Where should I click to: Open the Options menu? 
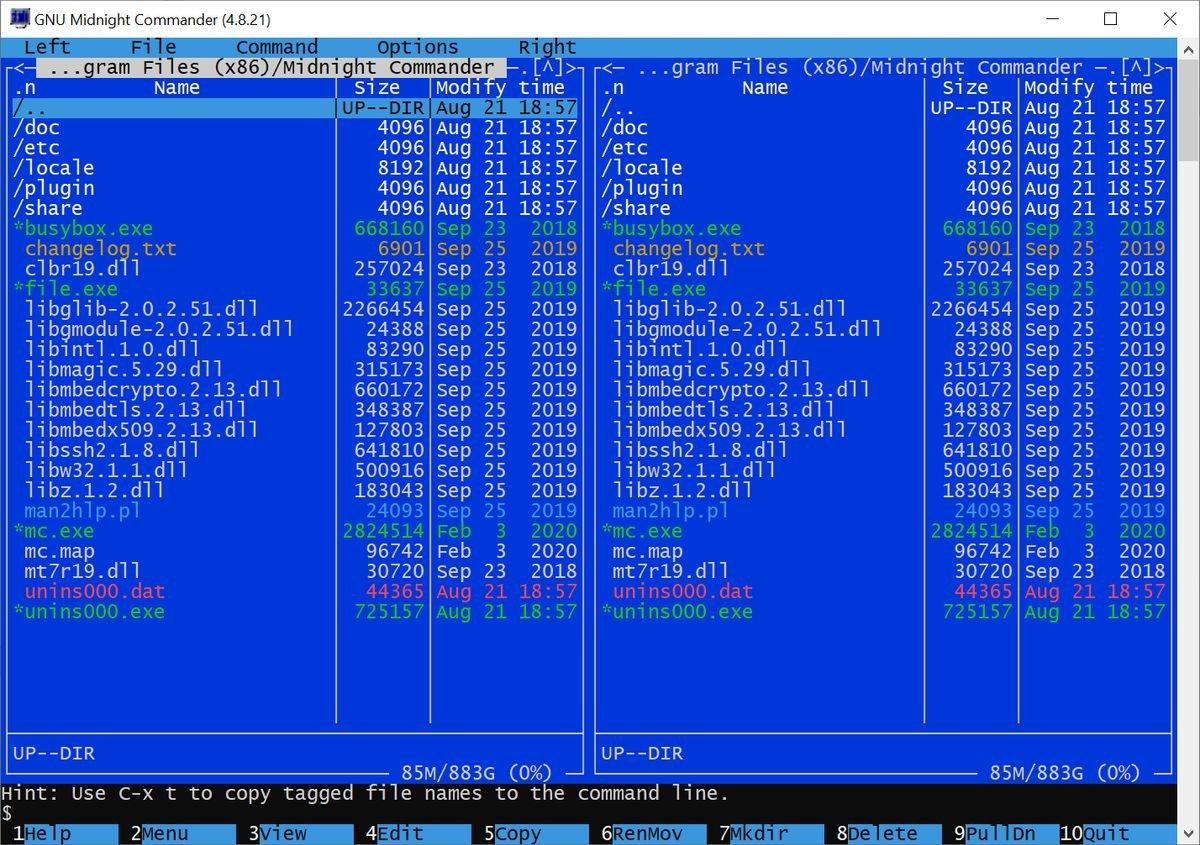click(x=418, y=47)
